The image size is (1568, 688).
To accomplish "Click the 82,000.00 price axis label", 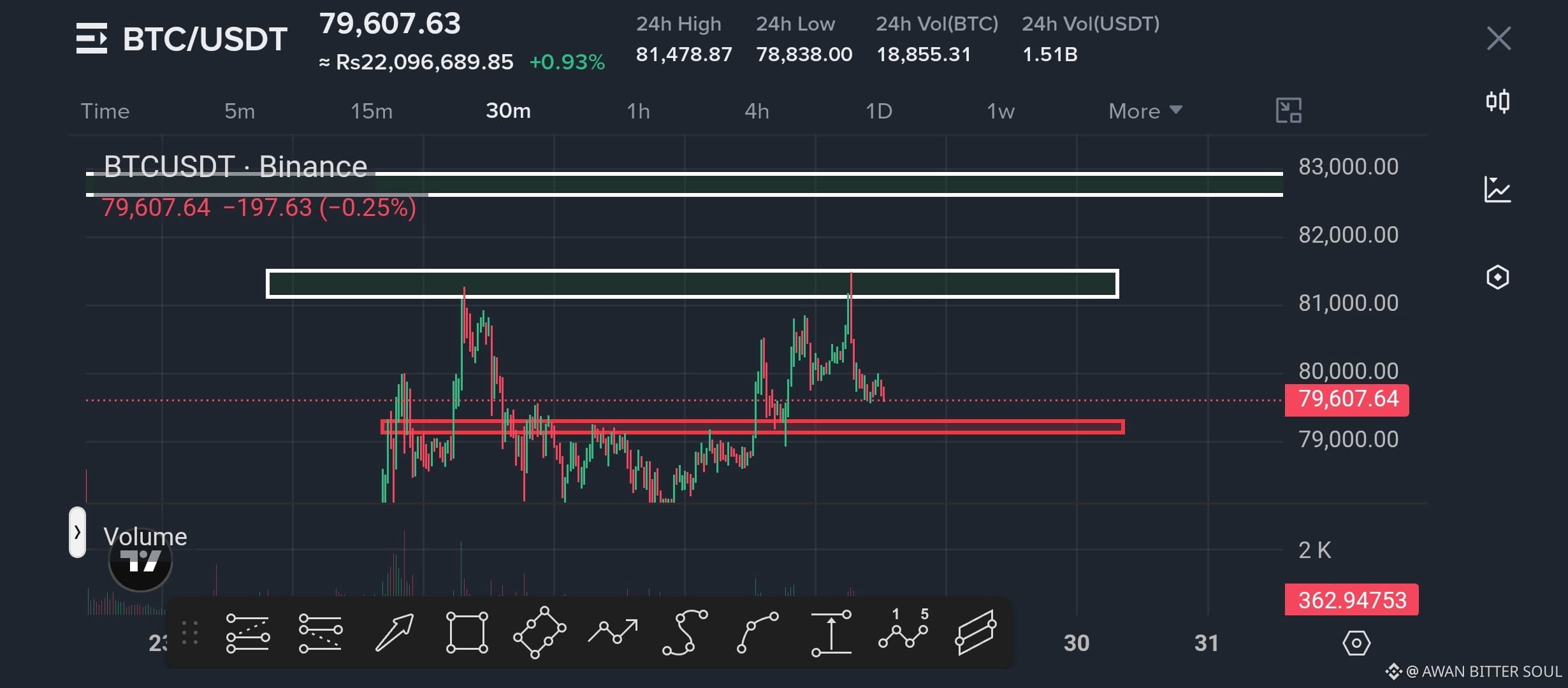I will (x=1349, y=235).
